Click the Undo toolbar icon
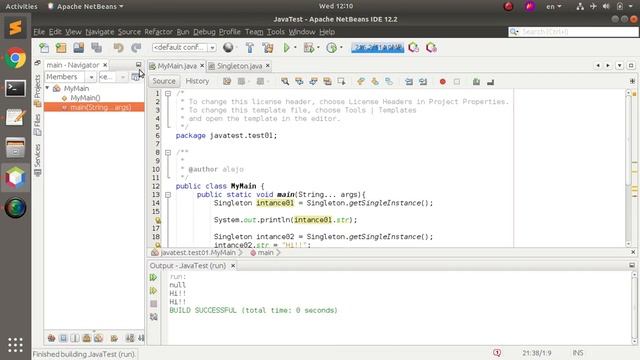Image resolution: width=640 pixels, height=360 pixels. (x=118, y=48)
